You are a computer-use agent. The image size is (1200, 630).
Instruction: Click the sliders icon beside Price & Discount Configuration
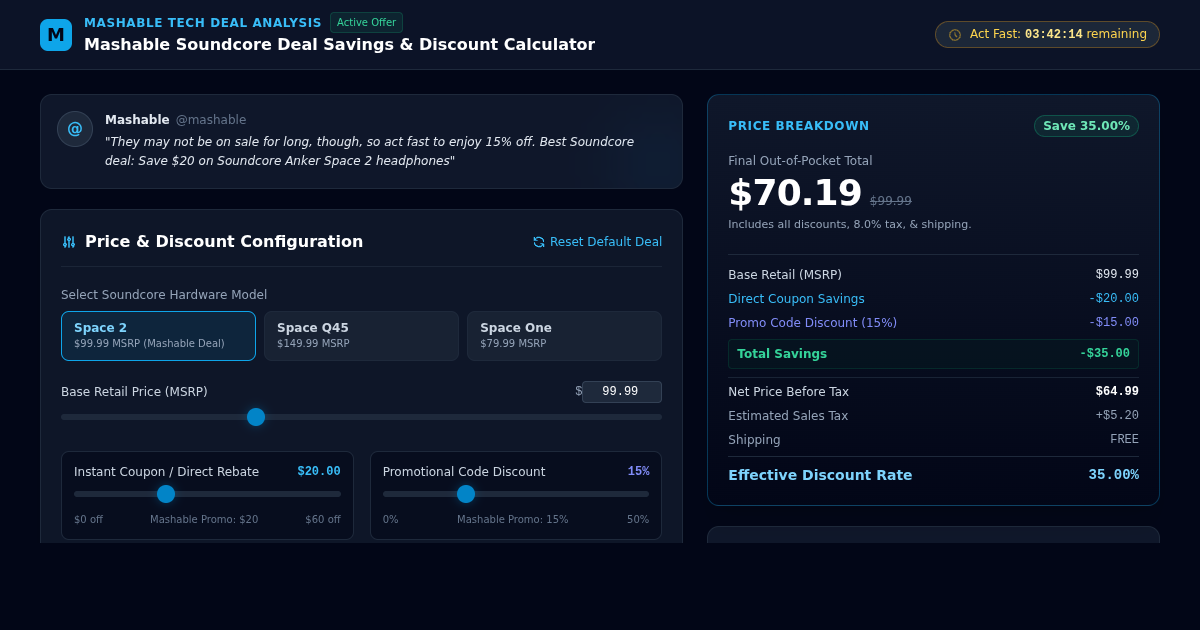(x=69, y=242)
